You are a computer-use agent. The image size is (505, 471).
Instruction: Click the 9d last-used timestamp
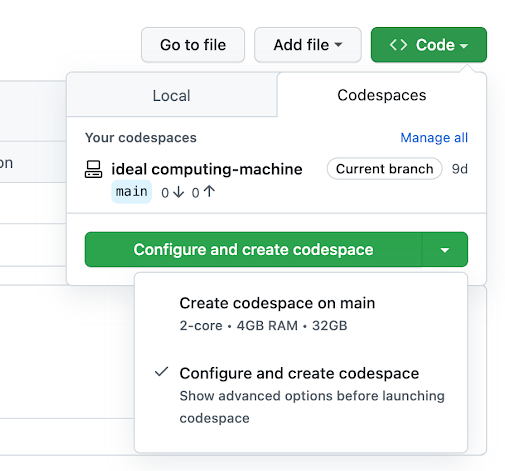pyautogui.click(x=460, y=169)
